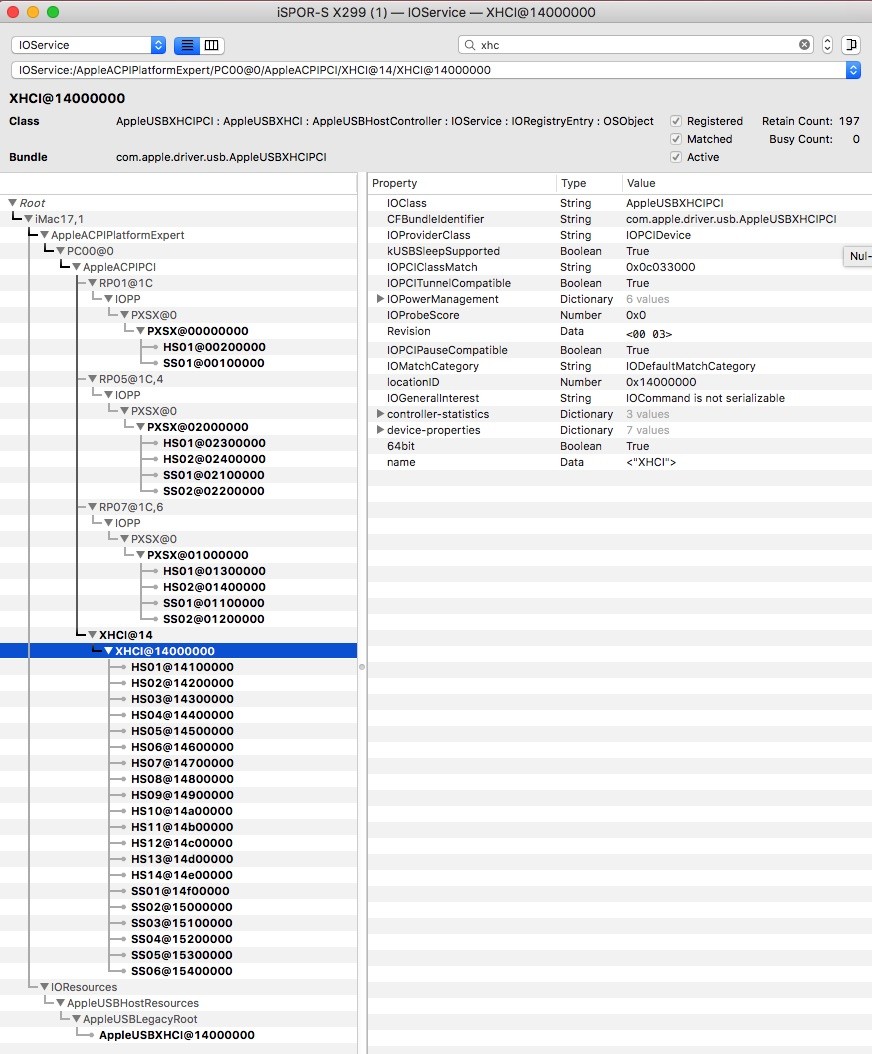Click the search results stepper arrows
This screenshot has width=872, height=1054.
click(x=827, y=45)
